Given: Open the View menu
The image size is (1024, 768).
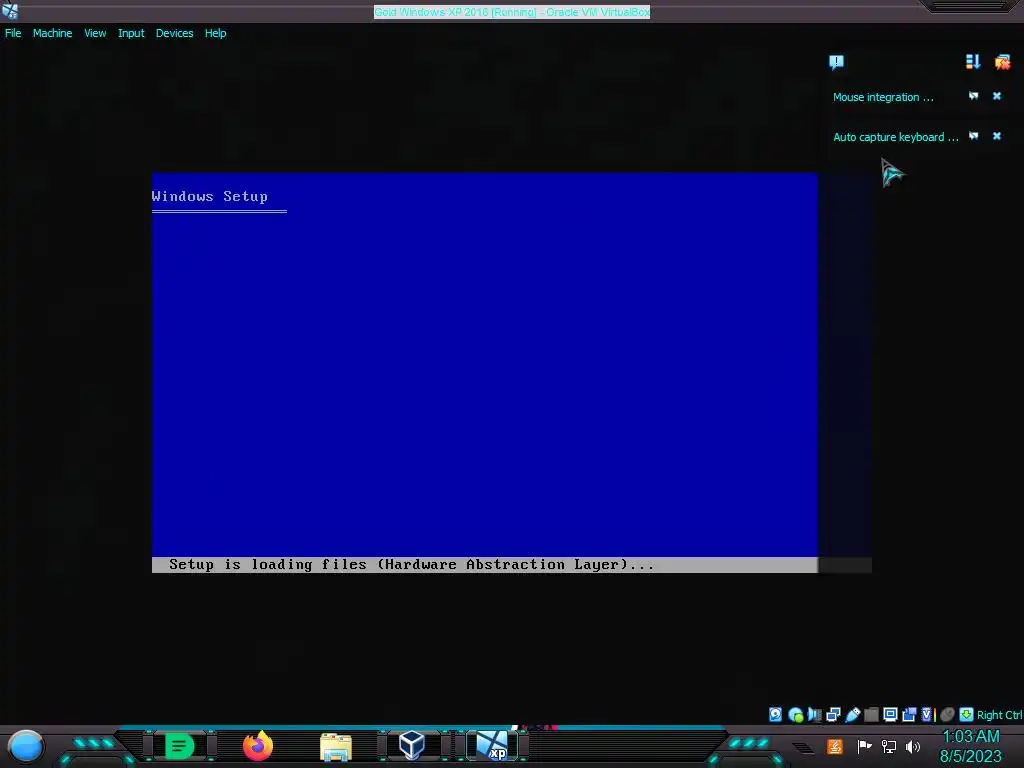Looking at the screenshot, I should (95, 33).
